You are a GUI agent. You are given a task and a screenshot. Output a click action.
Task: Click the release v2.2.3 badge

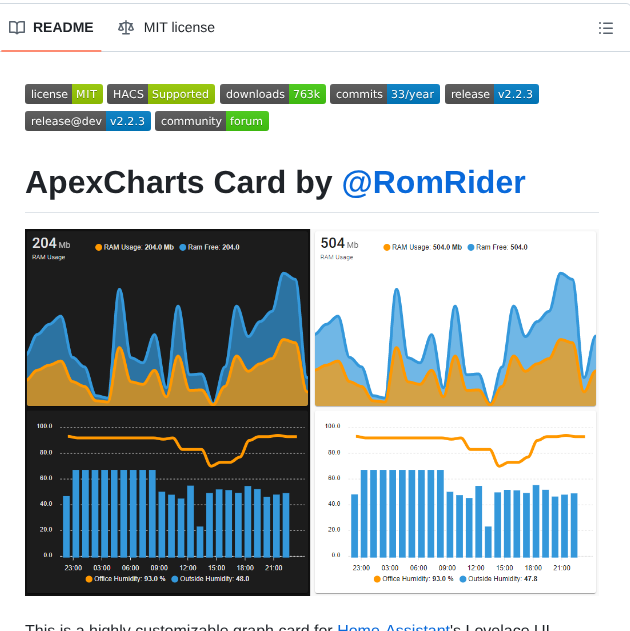coord(492,94)
